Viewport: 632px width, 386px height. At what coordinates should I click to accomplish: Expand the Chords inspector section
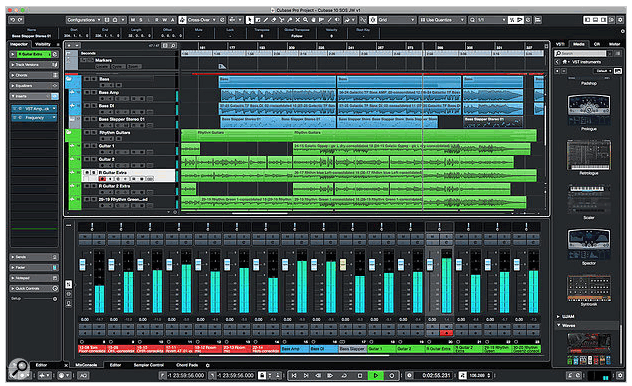pos(34,75)
